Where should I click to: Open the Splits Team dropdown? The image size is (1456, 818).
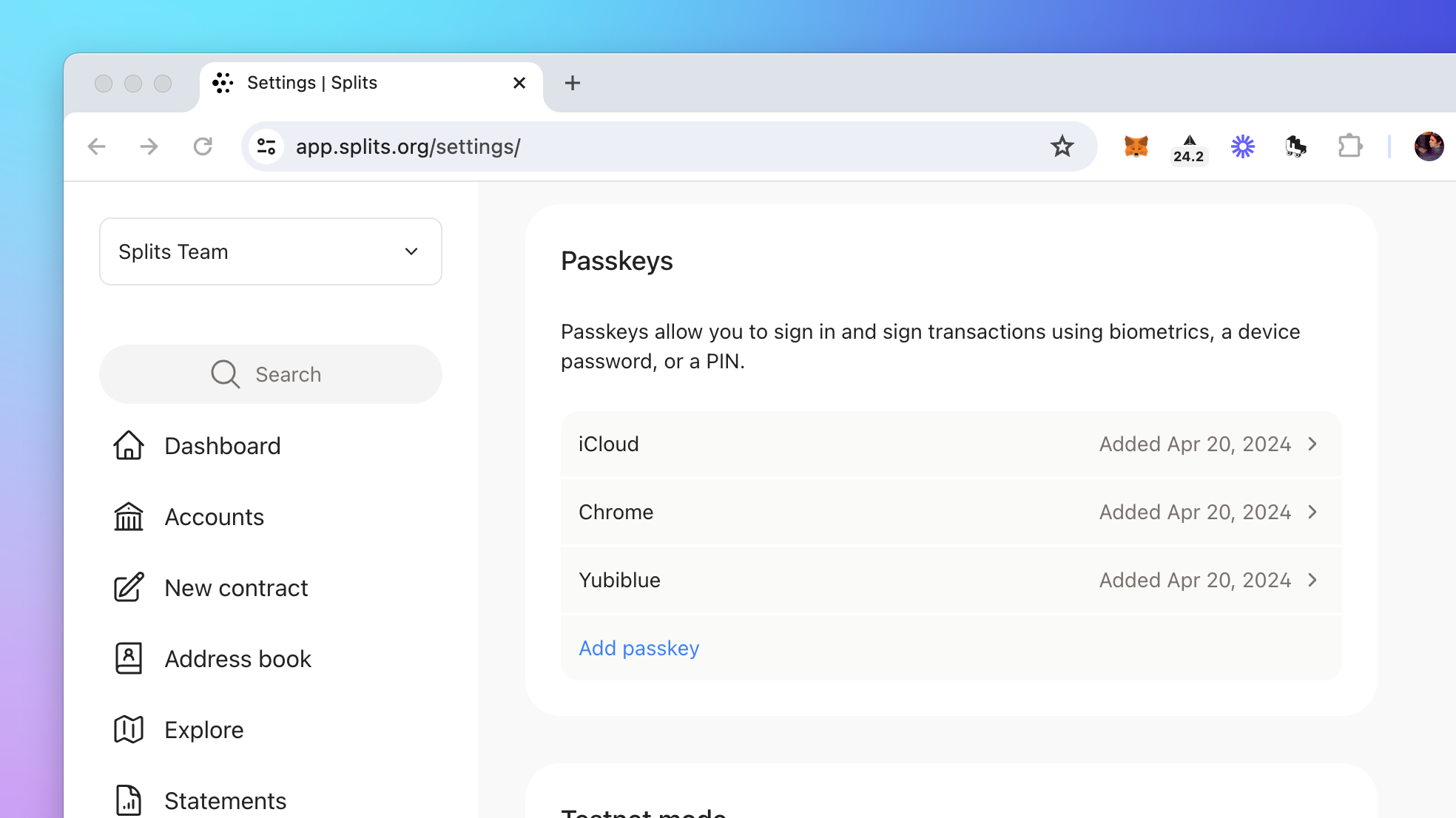click(x=271, y=251)
